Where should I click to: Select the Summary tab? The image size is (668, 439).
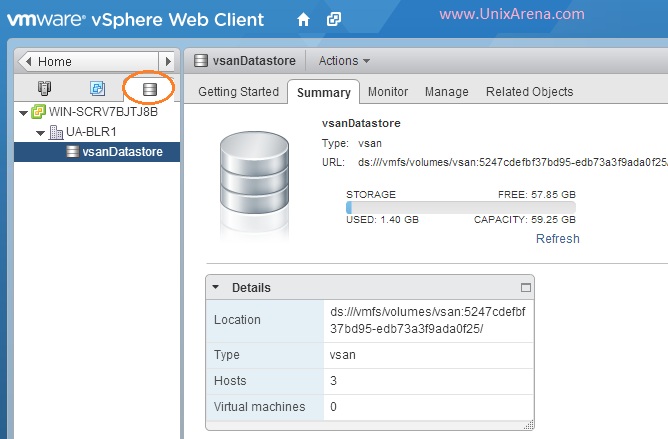(x=324, y=92)
